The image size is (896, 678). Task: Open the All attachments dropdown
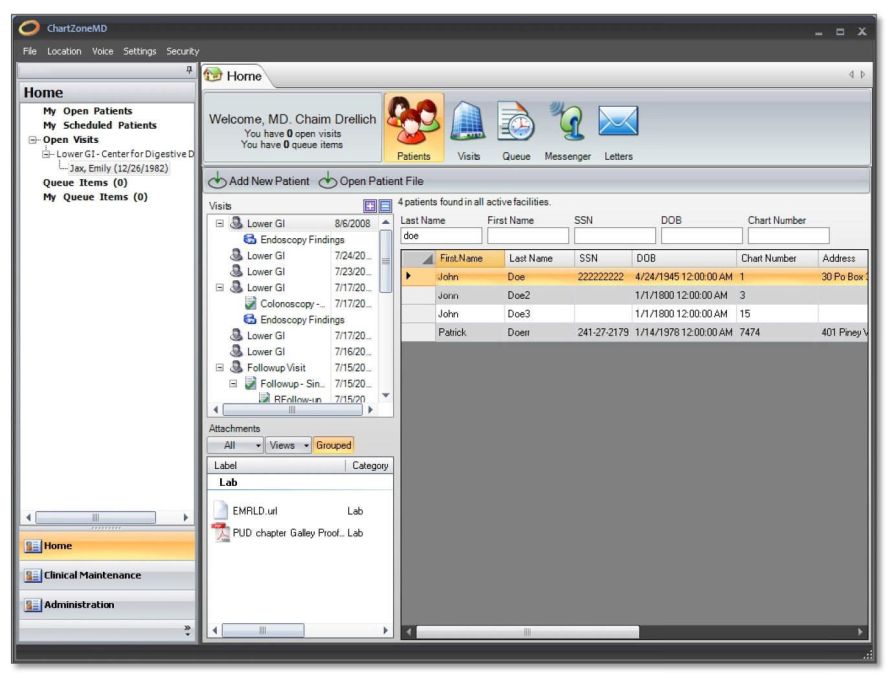point(235,445)
